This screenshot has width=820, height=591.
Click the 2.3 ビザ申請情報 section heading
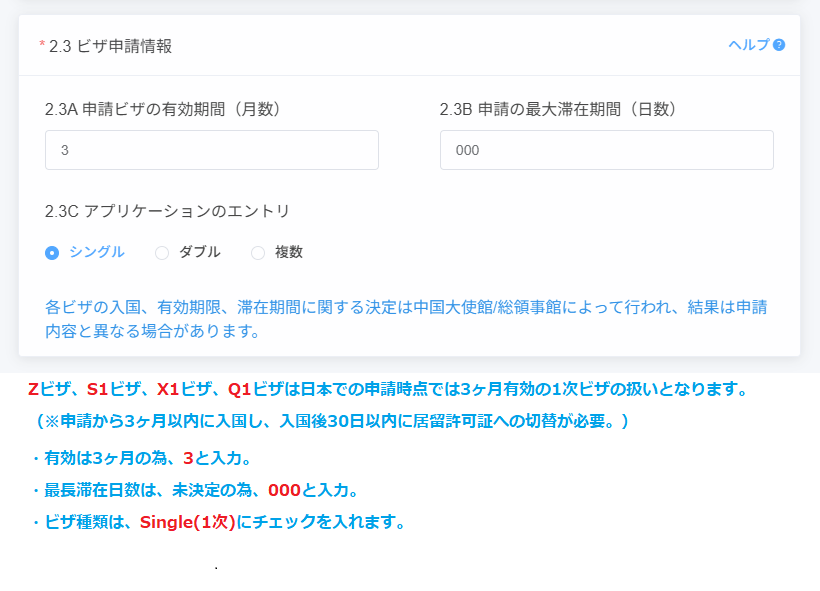point(110,46)
